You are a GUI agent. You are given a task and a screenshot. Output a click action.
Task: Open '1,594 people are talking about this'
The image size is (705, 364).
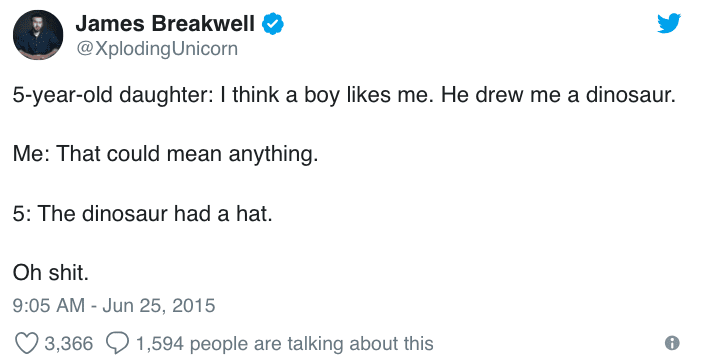(x=285, y=344)
